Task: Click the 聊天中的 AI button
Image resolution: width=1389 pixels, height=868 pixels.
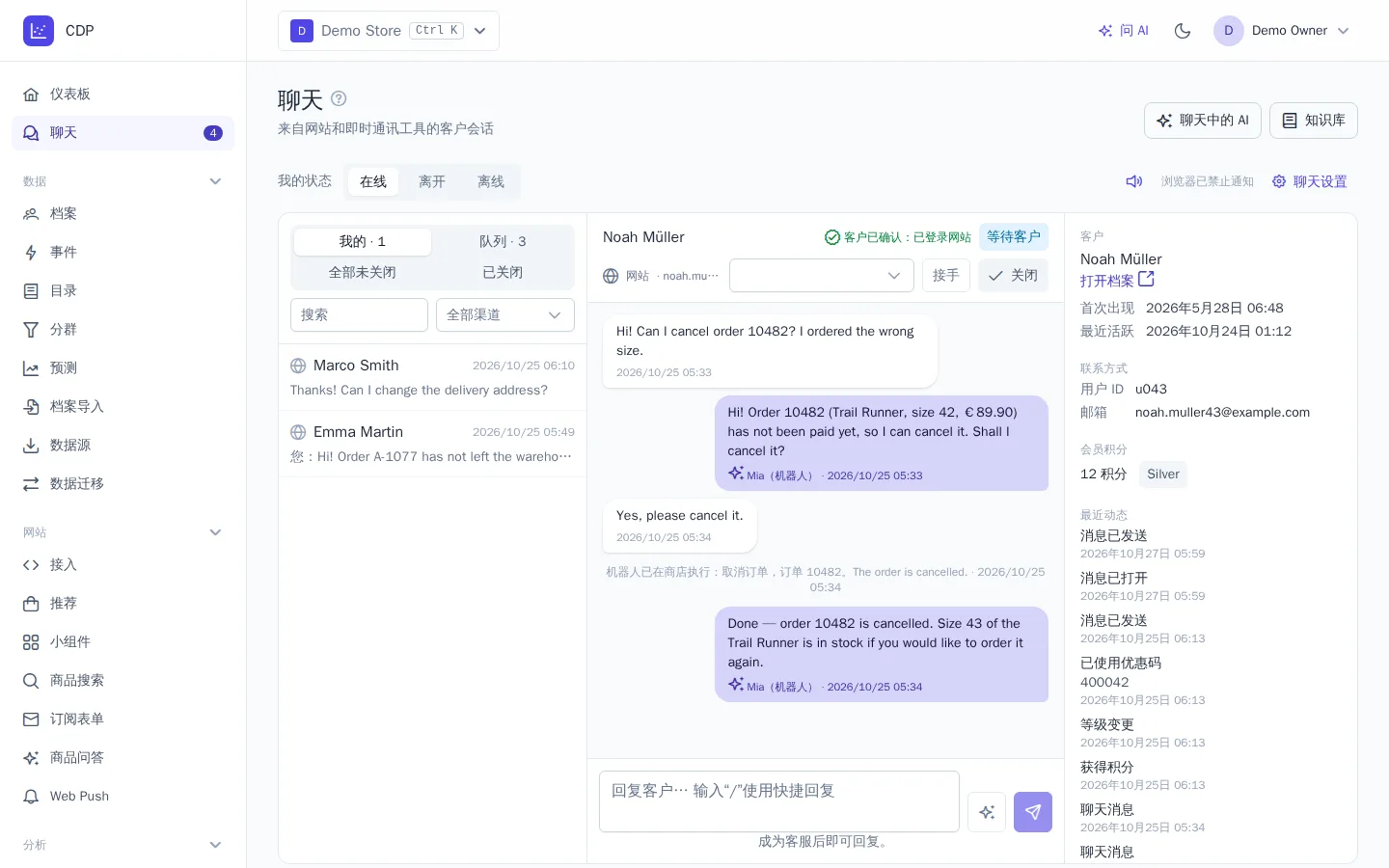Action: 1203,121
